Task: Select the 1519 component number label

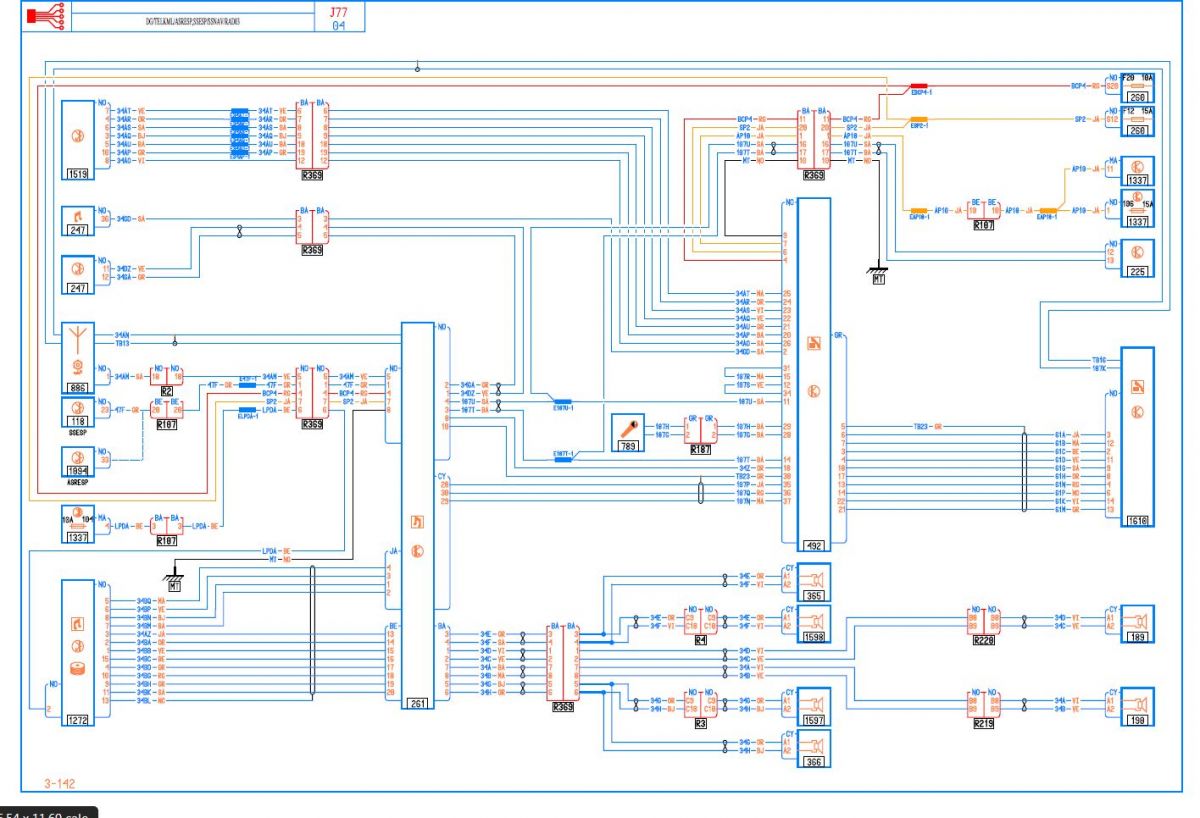Action: tap(77, 174)
